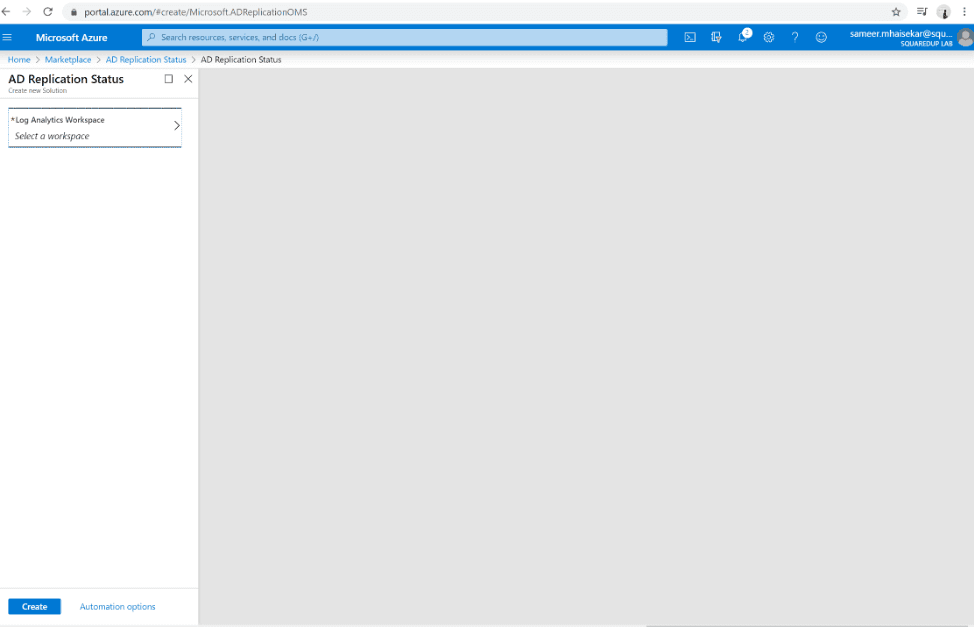Click the AD Replication Status breadcrumb link

click(x=146, y=60)
